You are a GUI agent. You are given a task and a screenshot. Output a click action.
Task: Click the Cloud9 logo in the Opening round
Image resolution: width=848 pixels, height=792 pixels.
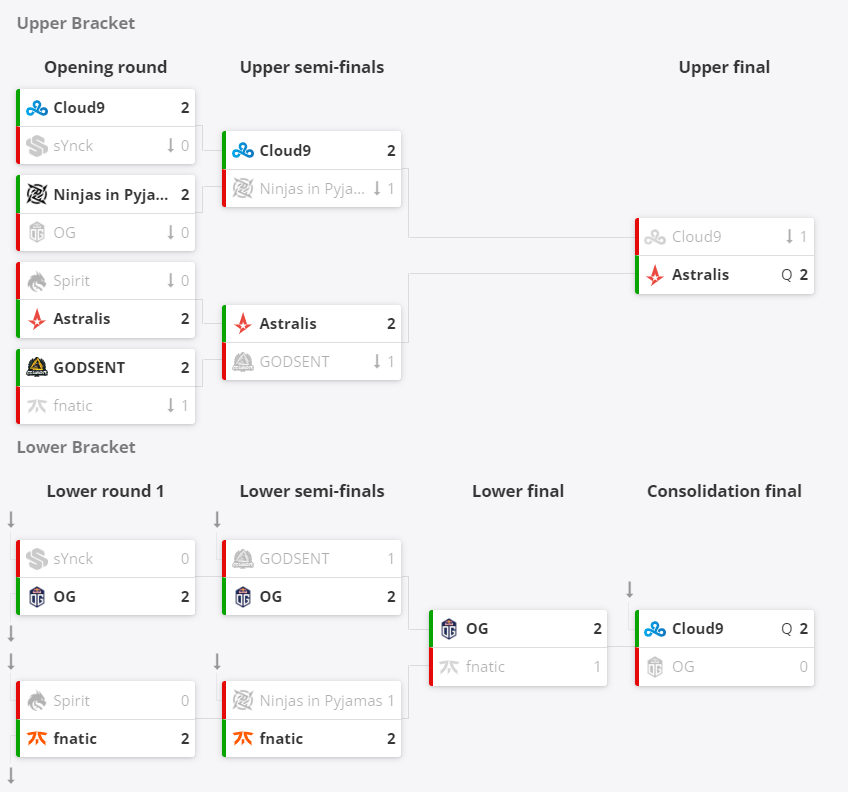click(x=37, y=108)
